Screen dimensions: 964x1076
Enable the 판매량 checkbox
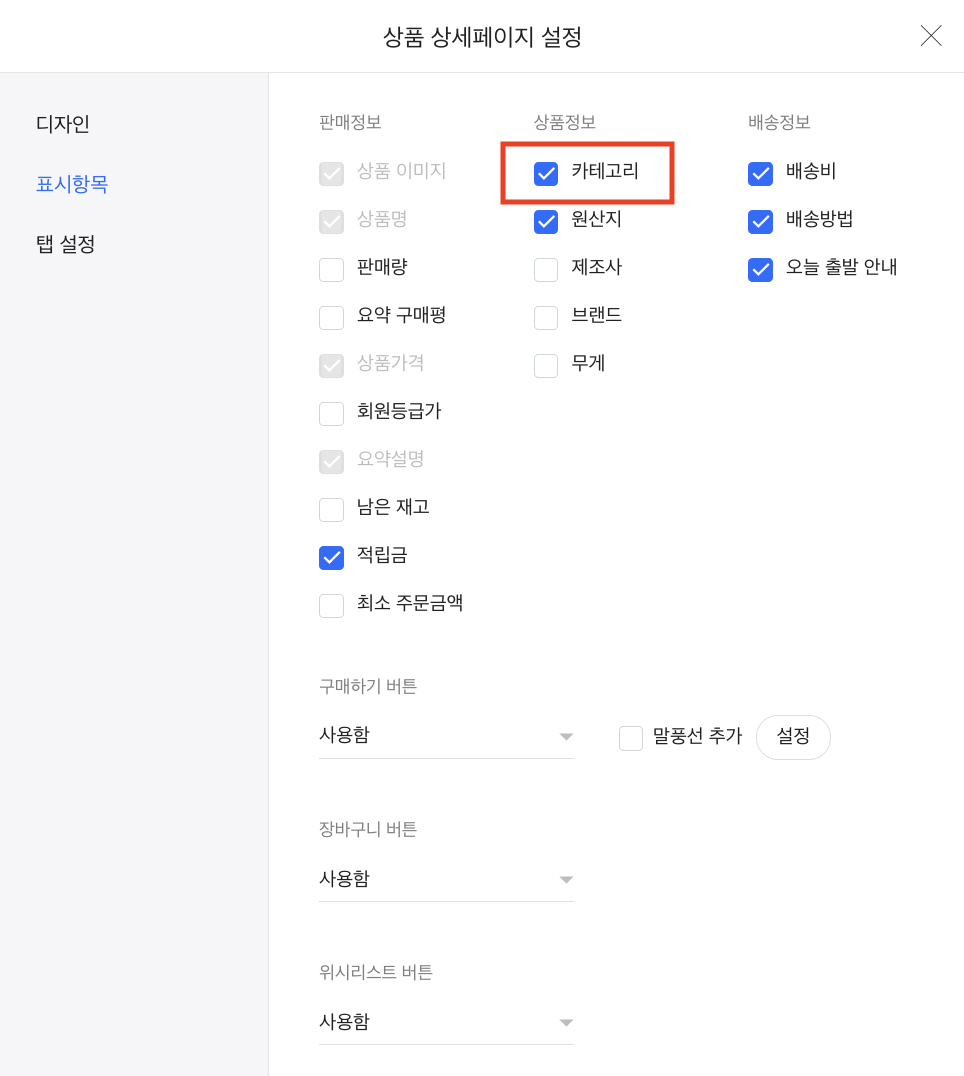[332, 270]
